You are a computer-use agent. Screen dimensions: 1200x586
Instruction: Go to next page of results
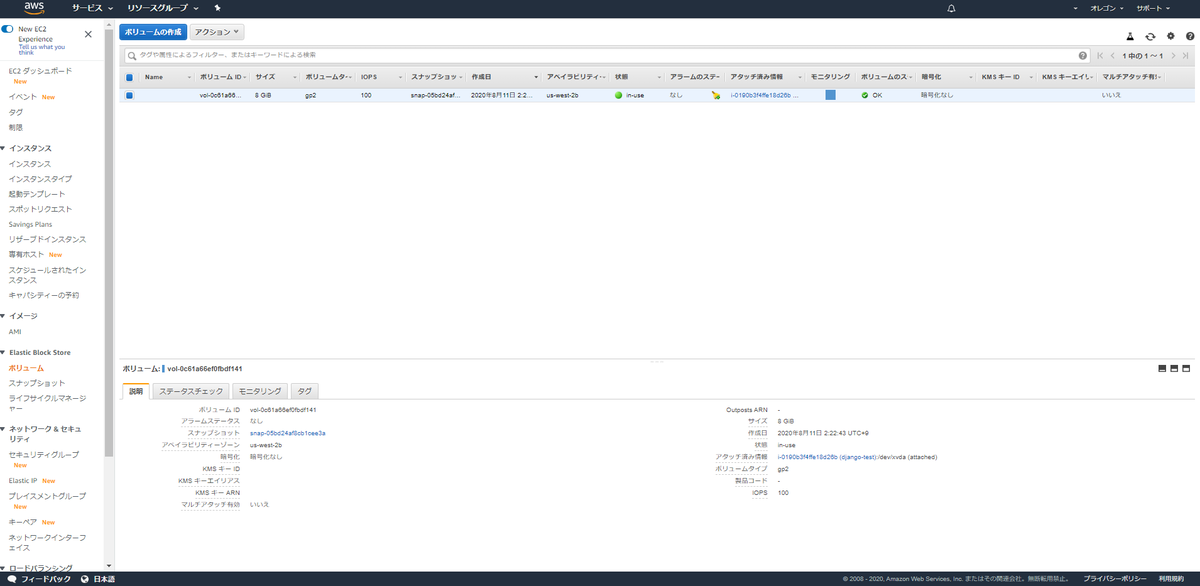point(1173,55)
